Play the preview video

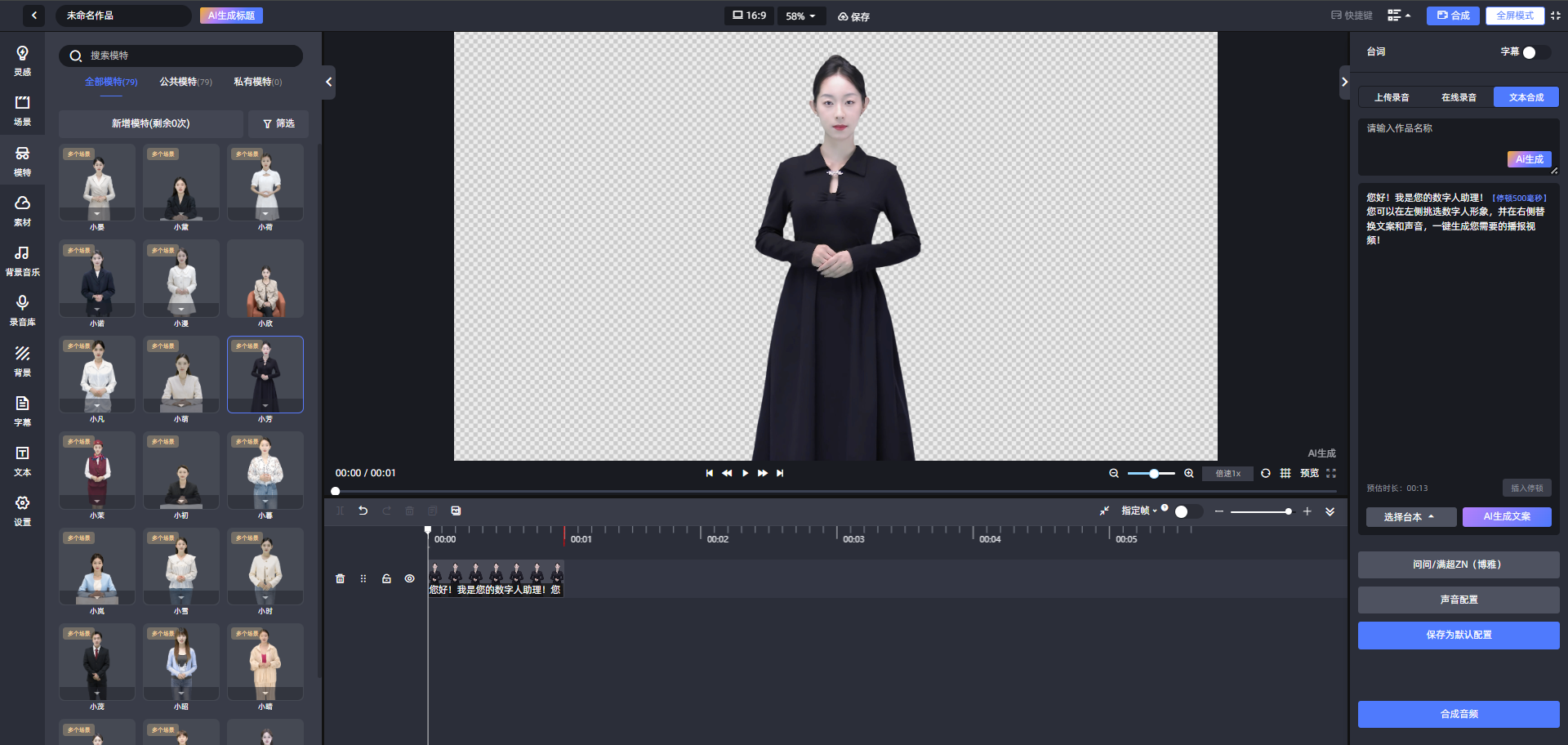[x=745, y=473]
